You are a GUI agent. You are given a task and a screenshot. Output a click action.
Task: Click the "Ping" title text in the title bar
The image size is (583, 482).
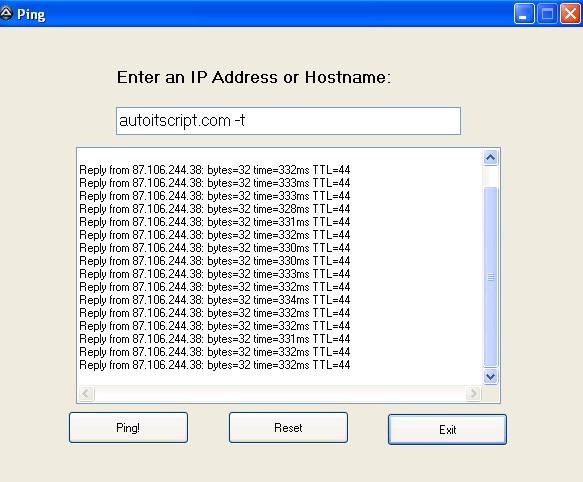click(31, 15)
